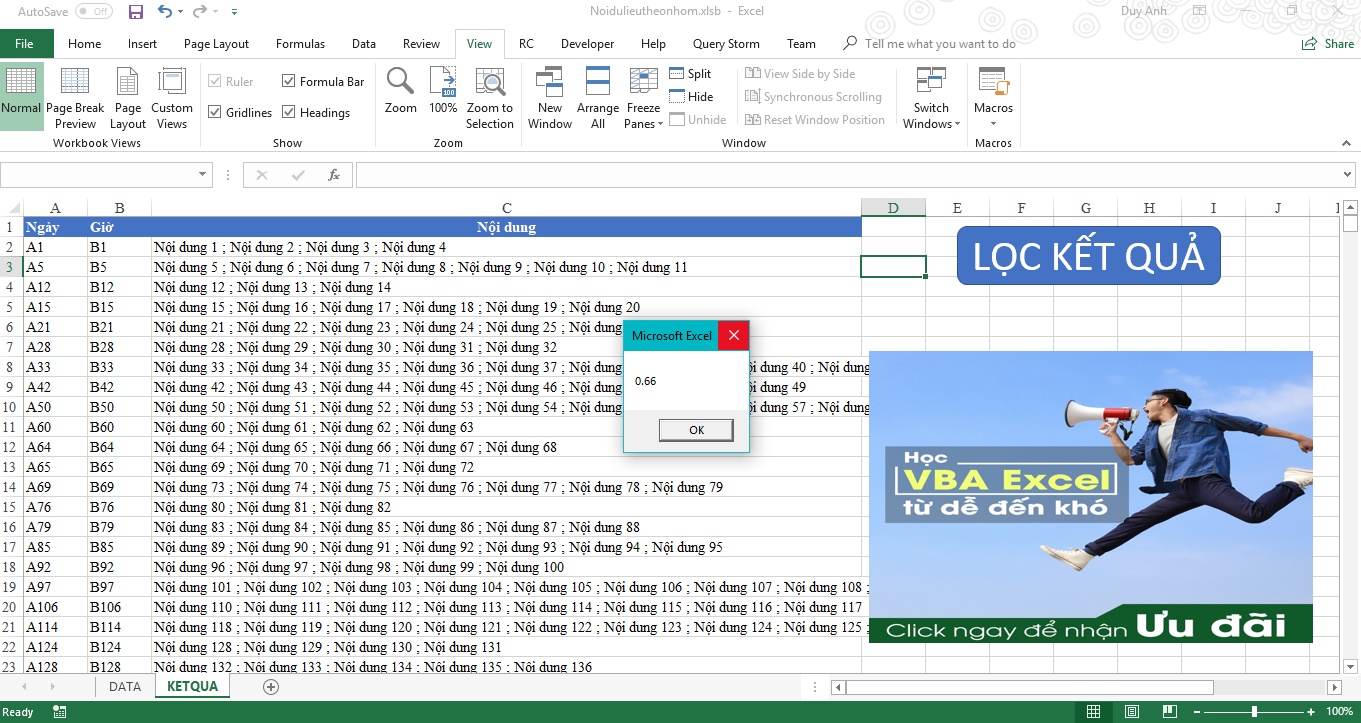The image size is (1361, 723).
Task: Select cell B42 in row 9
Action: (x=119, y=387)
